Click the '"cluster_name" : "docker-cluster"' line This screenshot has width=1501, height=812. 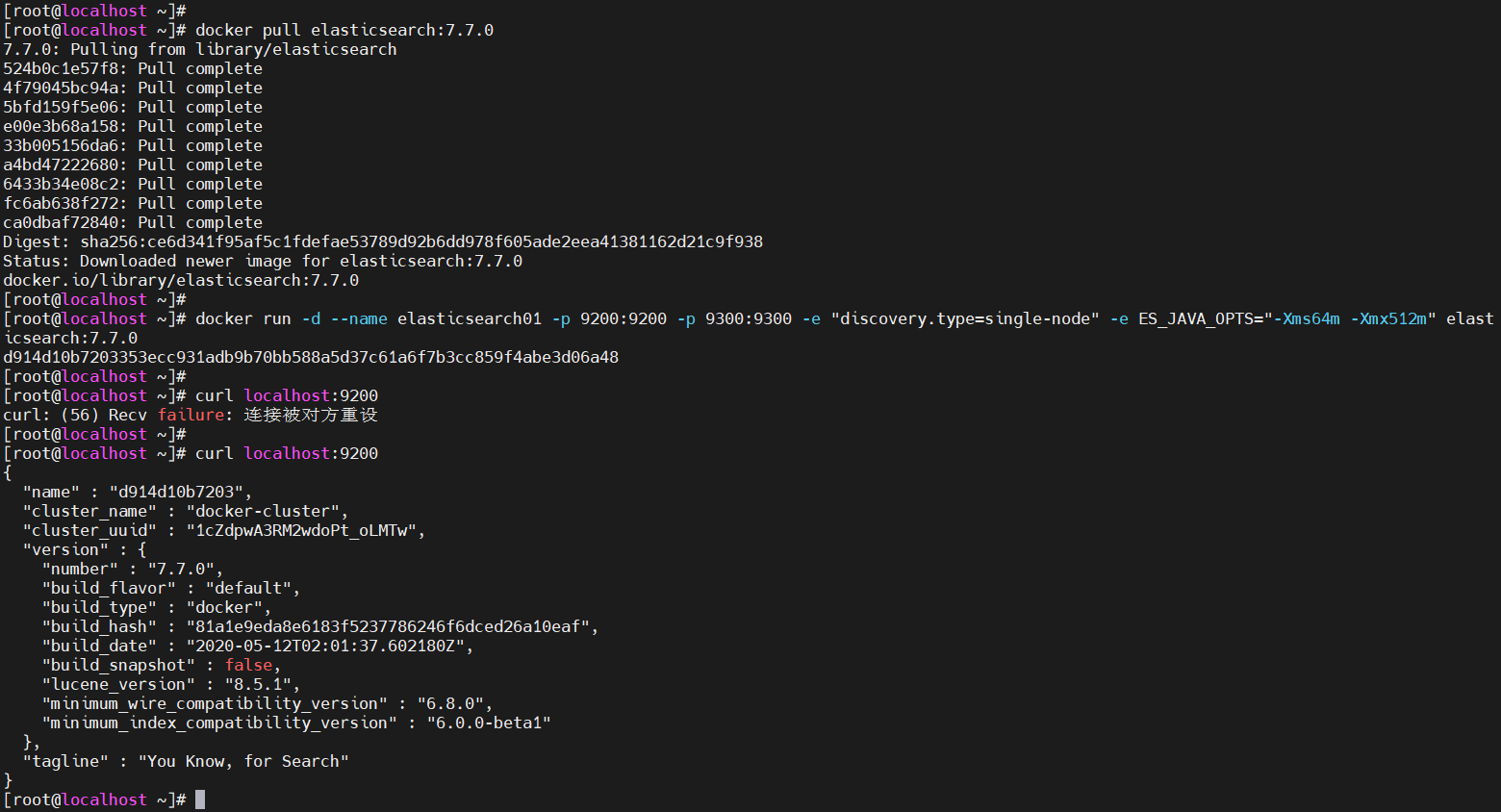click(186, 511)
